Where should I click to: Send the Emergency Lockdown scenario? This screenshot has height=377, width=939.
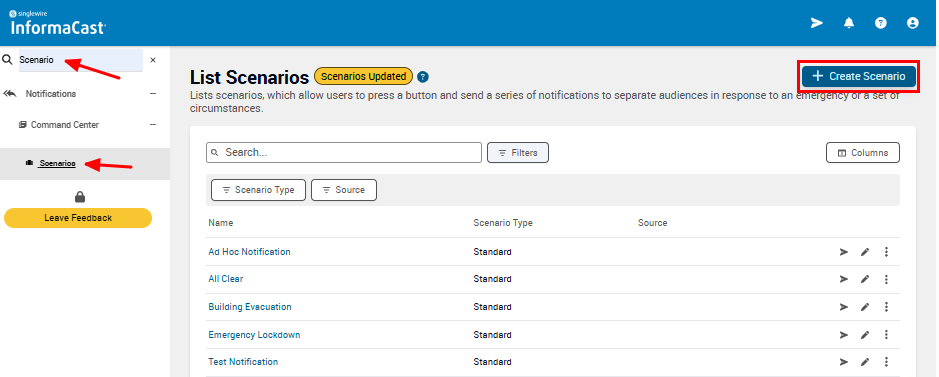tap(844, 335)
